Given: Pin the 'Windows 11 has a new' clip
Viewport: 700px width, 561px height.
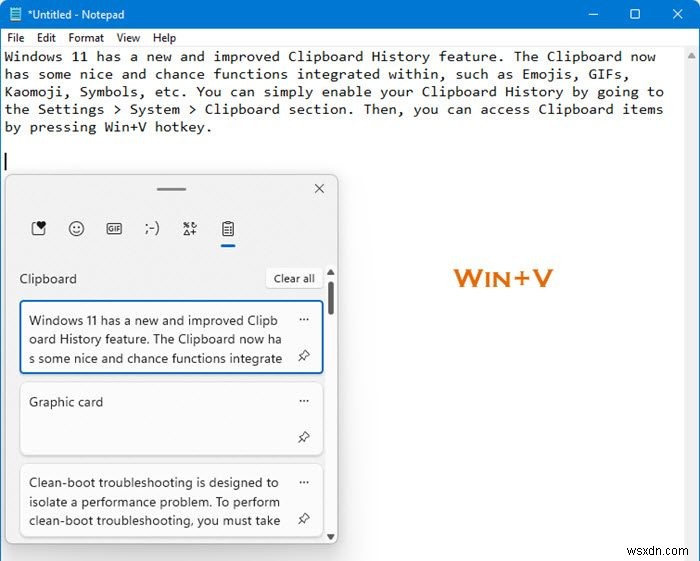Looking at the screenshot, I should [x=304, y=356].
